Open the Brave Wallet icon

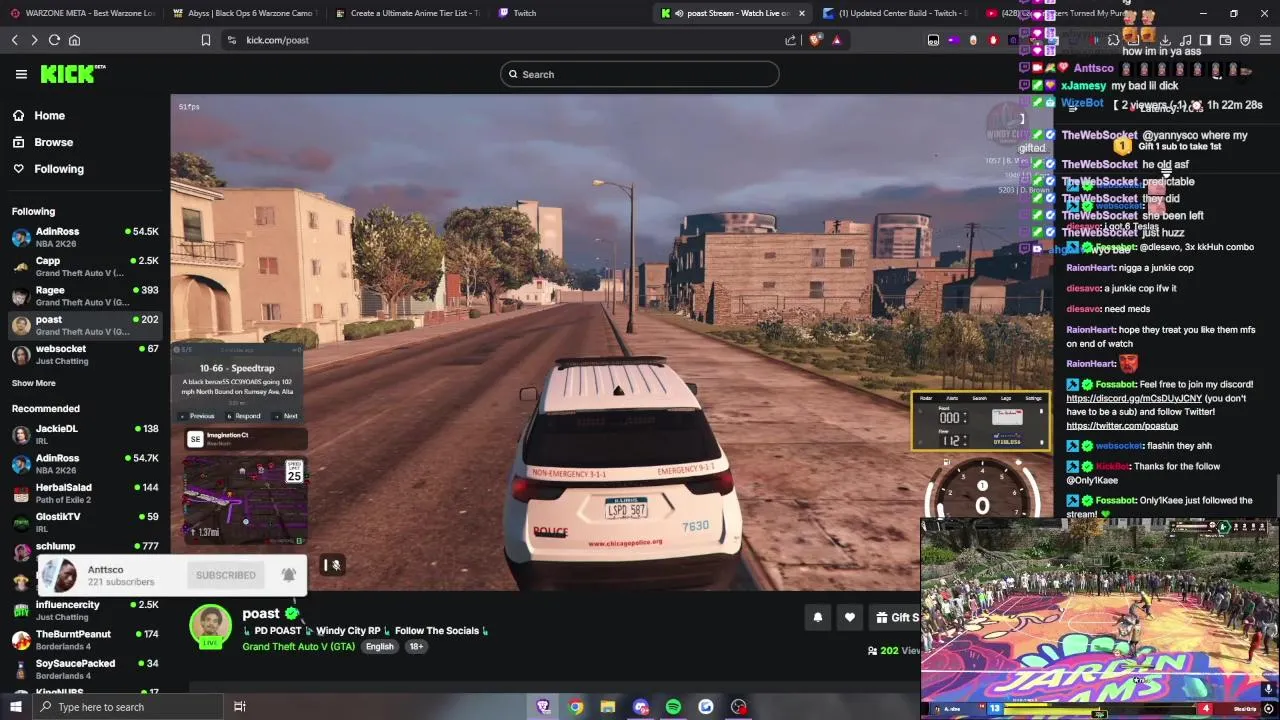pos(1225,40)
